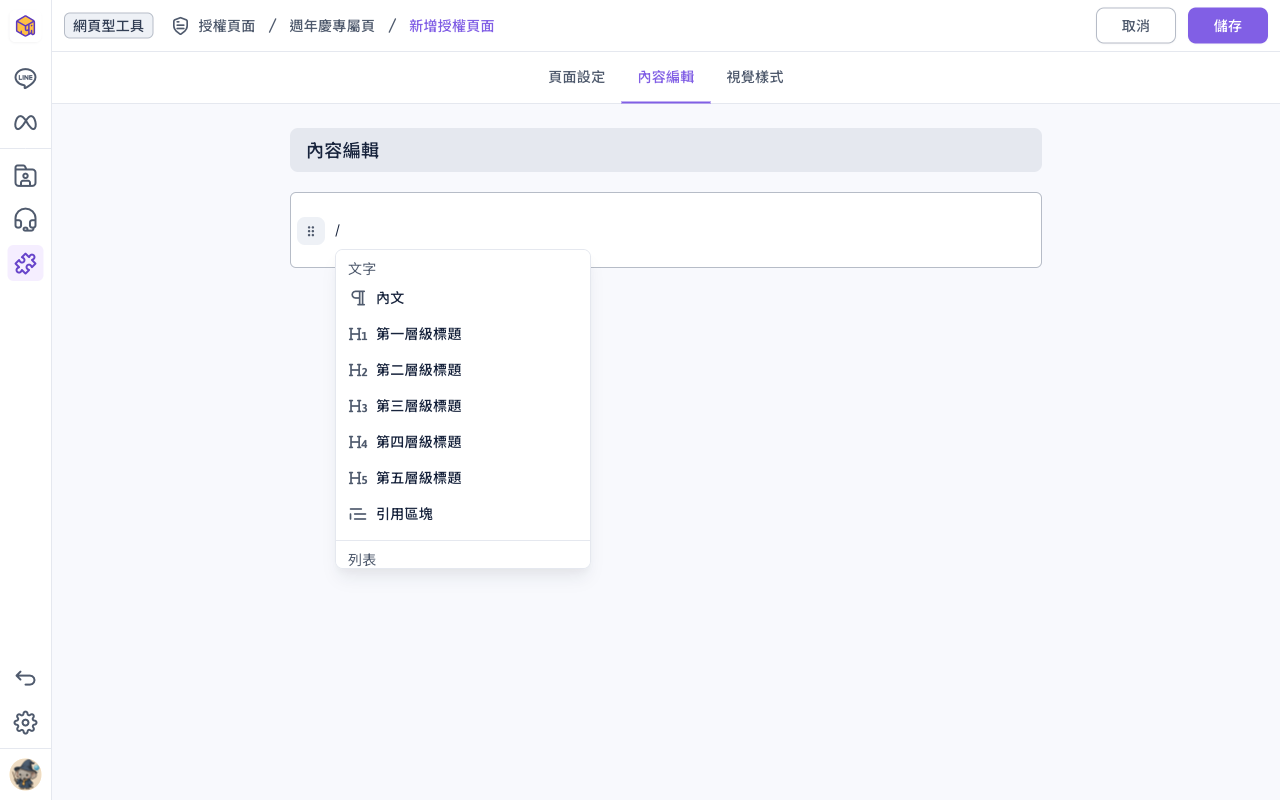Click the H4 icon for 第四層級標題
Screen dimensions: 1280x800
coord(358,442)
